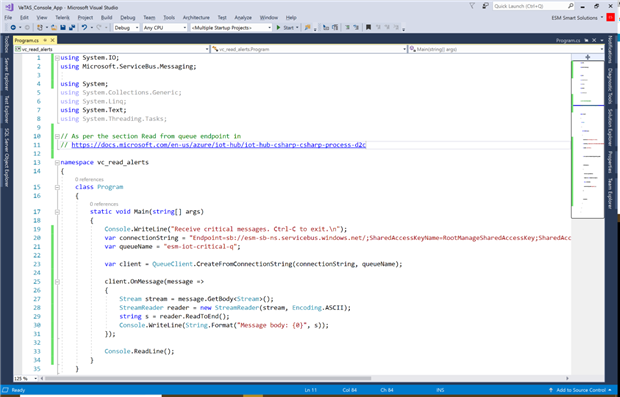Click the split editor plus icon above scrollbar
The image size is (620, 397).
[x=588, y=57]
